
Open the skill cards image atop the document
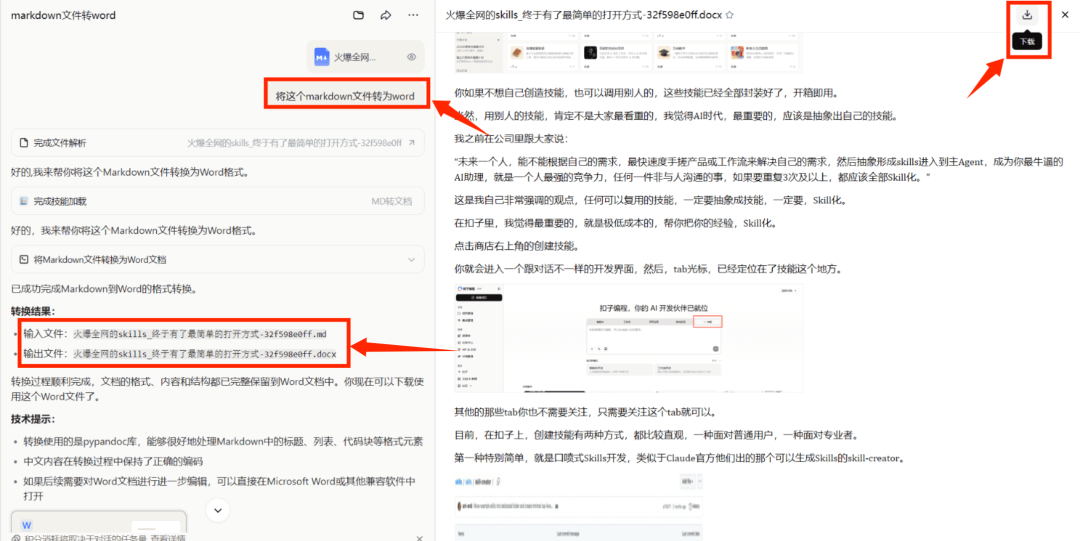(628, 51)
